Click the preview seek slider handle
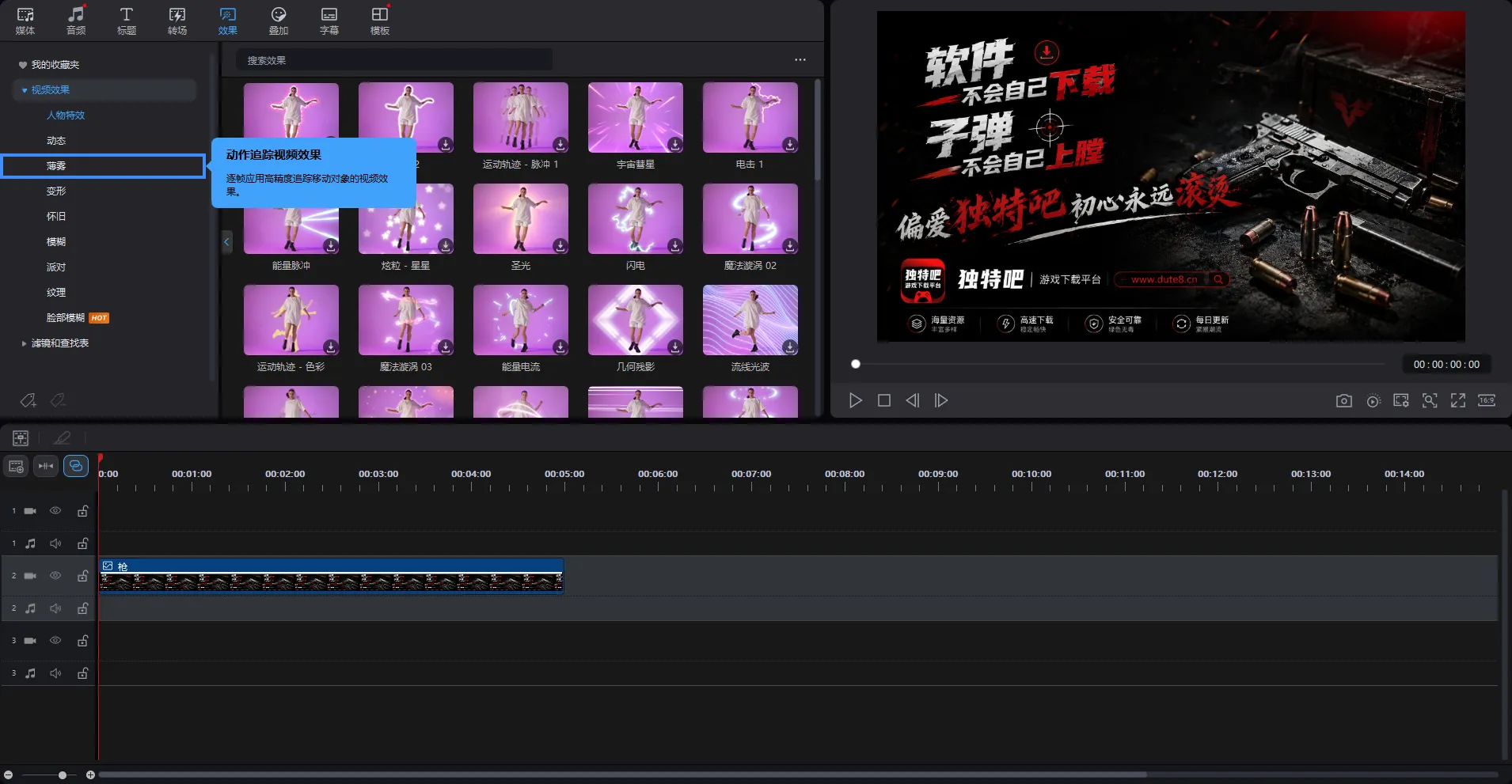Image resolution: width=1512 pixels, height=784 pixels. click(x=856, y=364)
